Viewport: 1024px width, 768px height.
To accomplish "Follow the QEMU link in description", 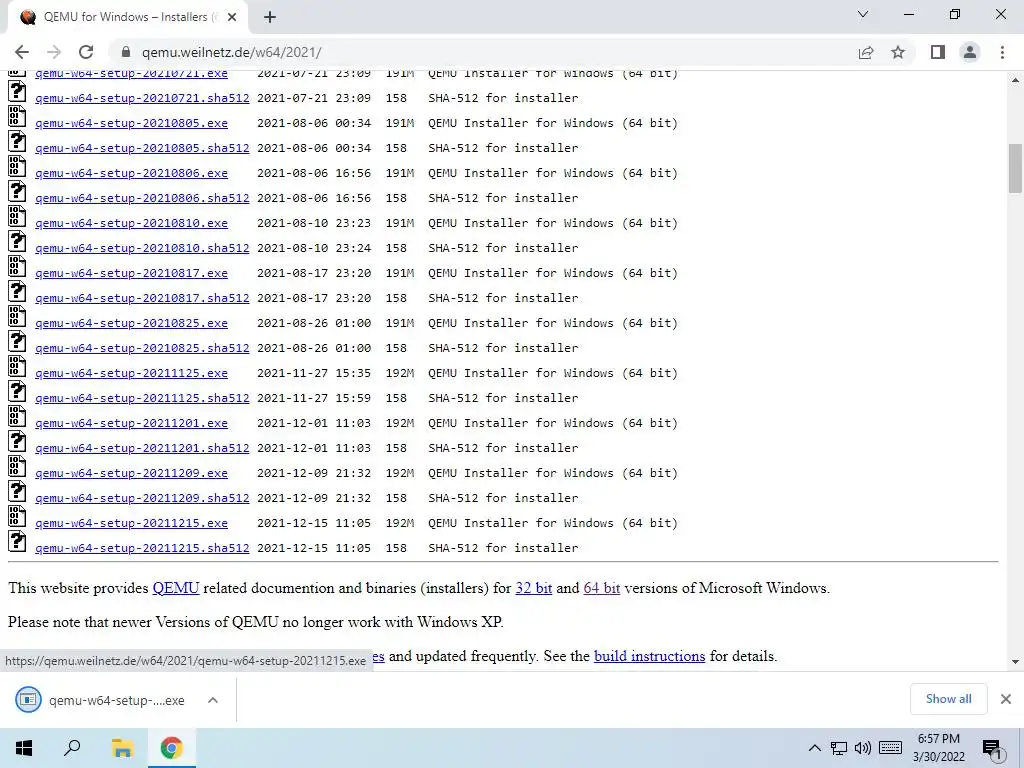I will pyautogui.click(x=176, y=588).
